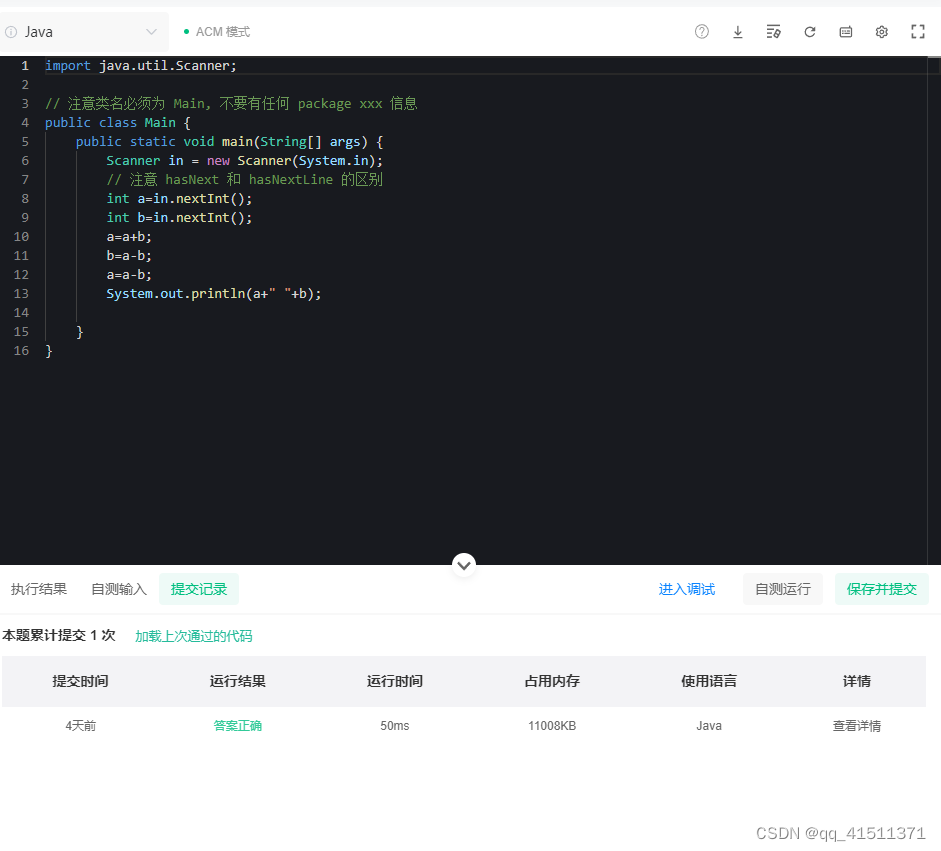This screenshot has width=941, height=851.
Task: Collapse the panel with chevron-down button
Action: (x=464, y=565)
